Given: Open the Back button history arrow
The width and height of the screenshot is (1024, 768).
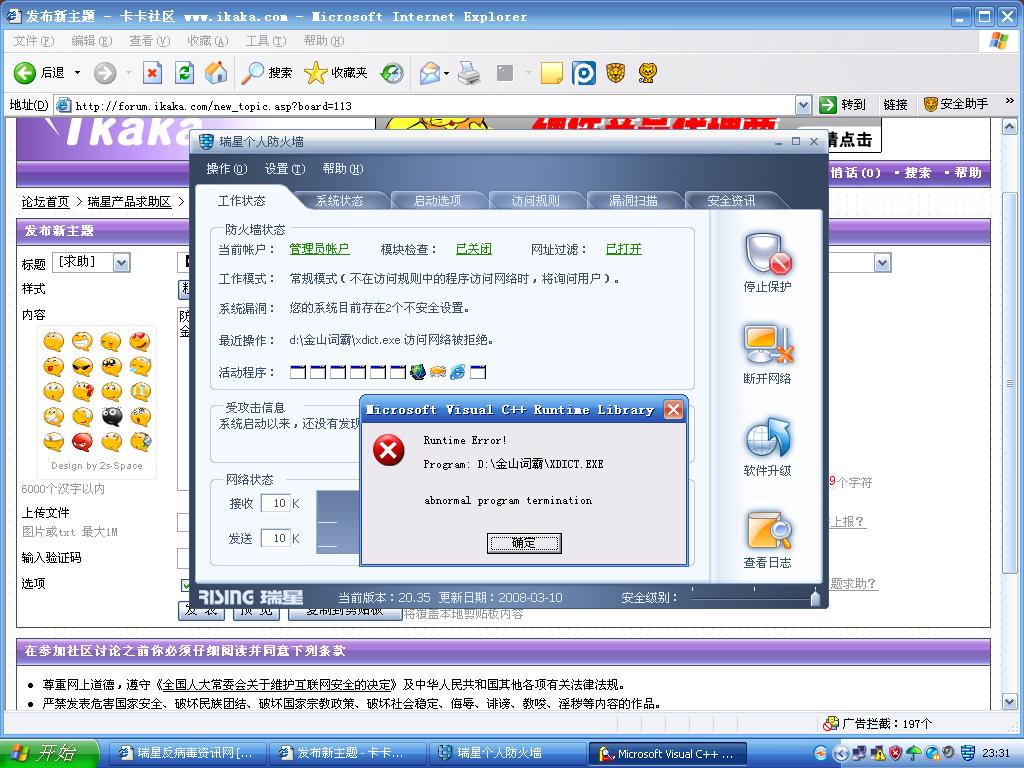Looking at the screenshot, I should click(x=77, y=72).
